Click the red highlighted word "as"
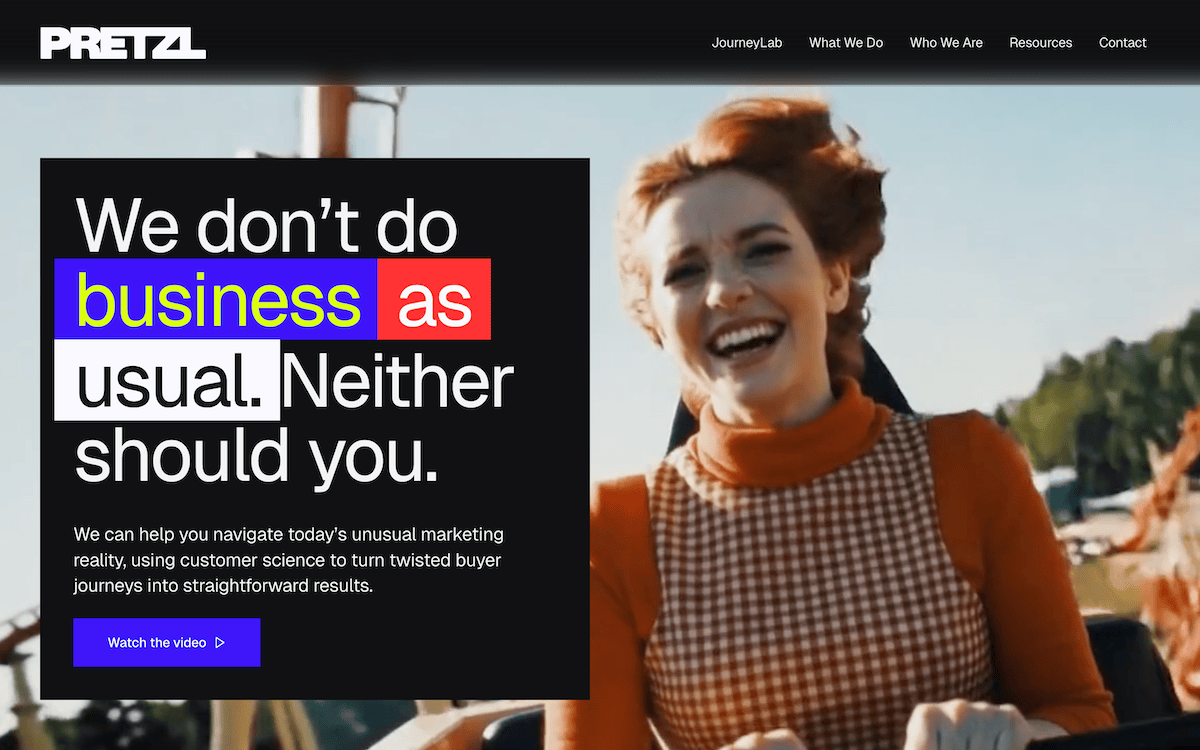 [x=434, y=299]
